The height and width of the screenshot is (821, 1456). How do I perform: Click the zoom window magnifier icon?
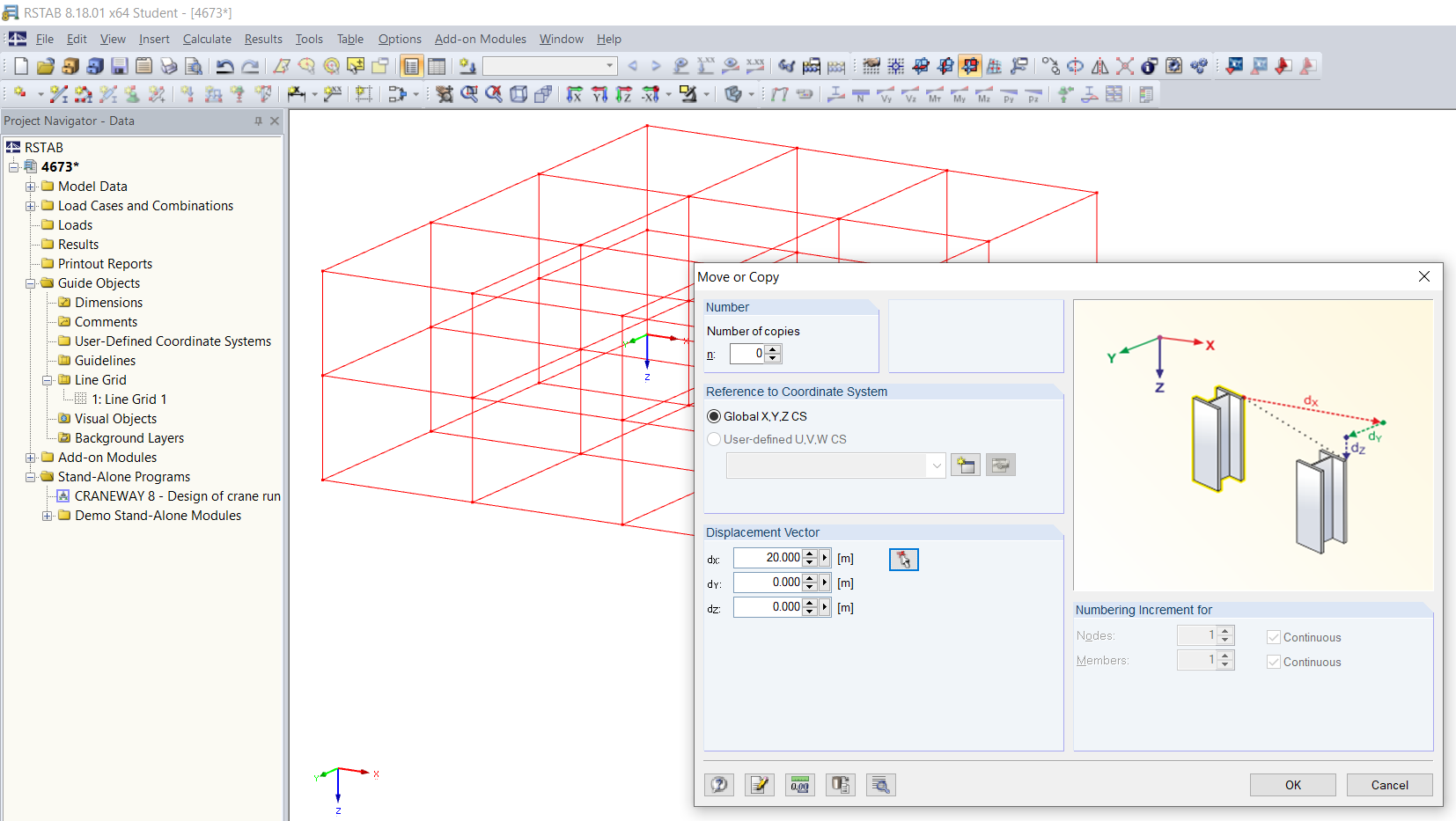click(469, 94)
